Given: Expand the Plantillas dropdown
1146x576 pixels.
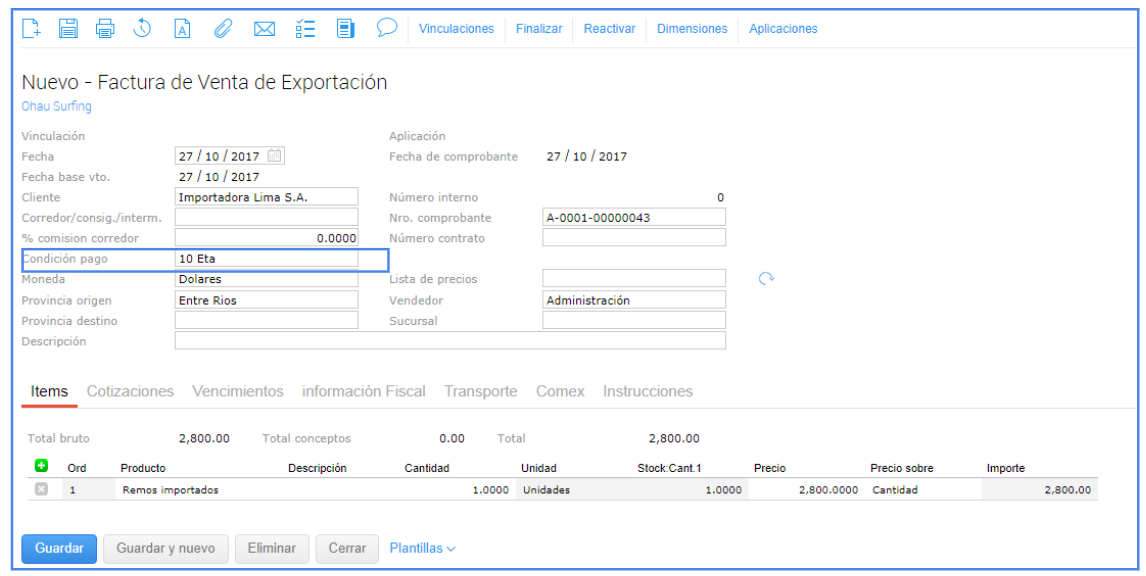Looking at the screenshot, I should pyautogui.click(x=422, y=549).
